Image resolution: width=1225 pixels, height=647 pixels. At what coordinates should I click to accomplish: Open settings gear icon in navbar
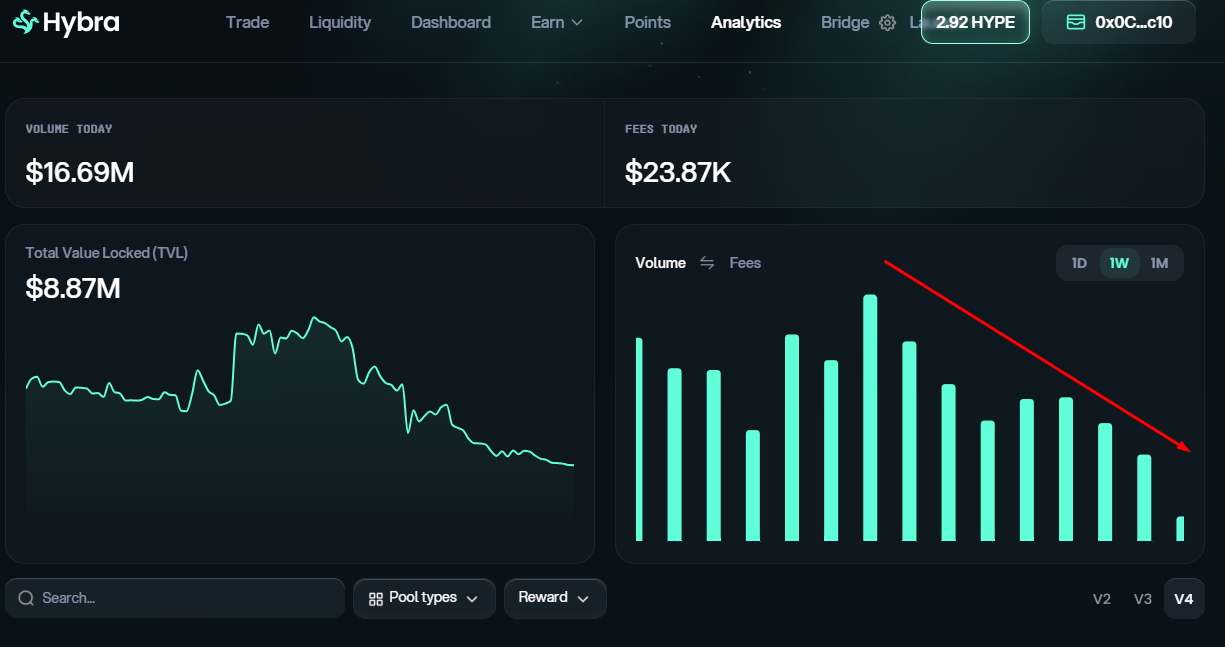pyautogui.click(x=887, y=23)
